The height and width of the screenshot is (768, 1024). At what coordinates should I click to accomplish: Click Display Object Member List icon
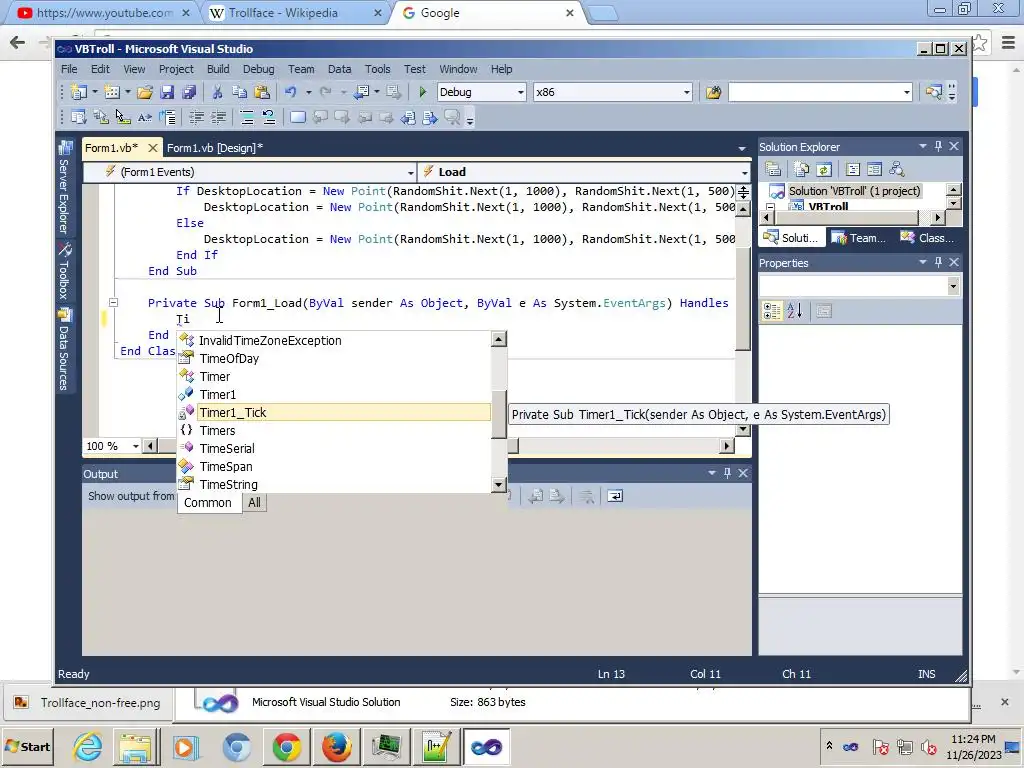click(x=78, y=118)
